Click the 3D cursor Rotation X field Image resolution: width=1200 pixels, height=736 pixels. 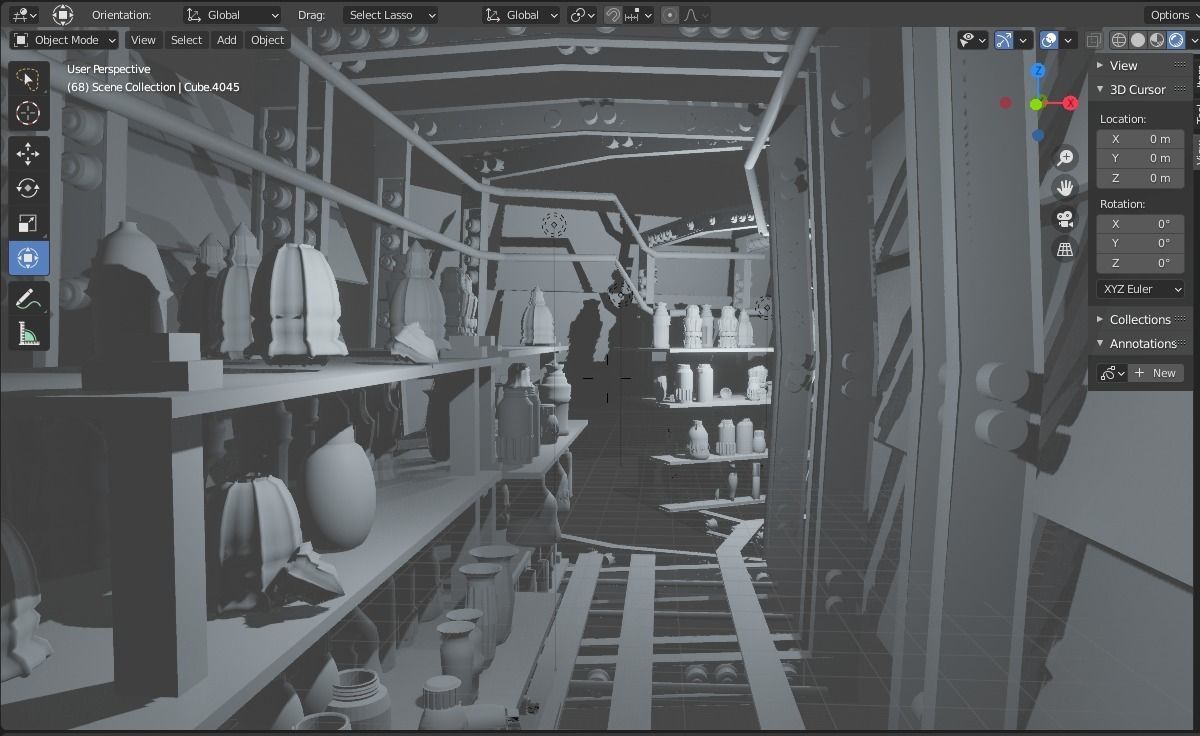click(1140, 224)
